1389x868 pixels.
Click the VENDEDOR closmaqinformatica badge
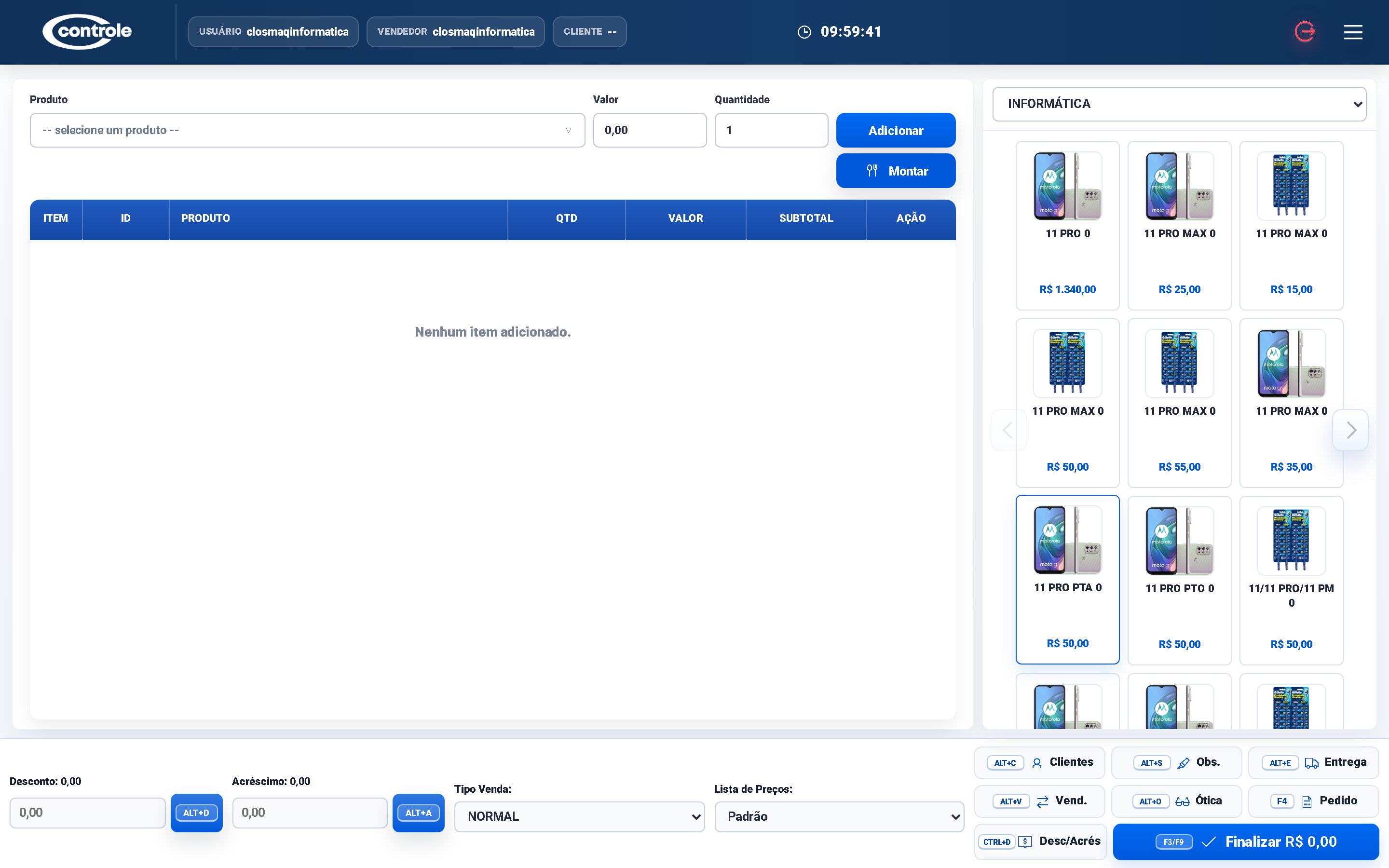coord(456,31)
